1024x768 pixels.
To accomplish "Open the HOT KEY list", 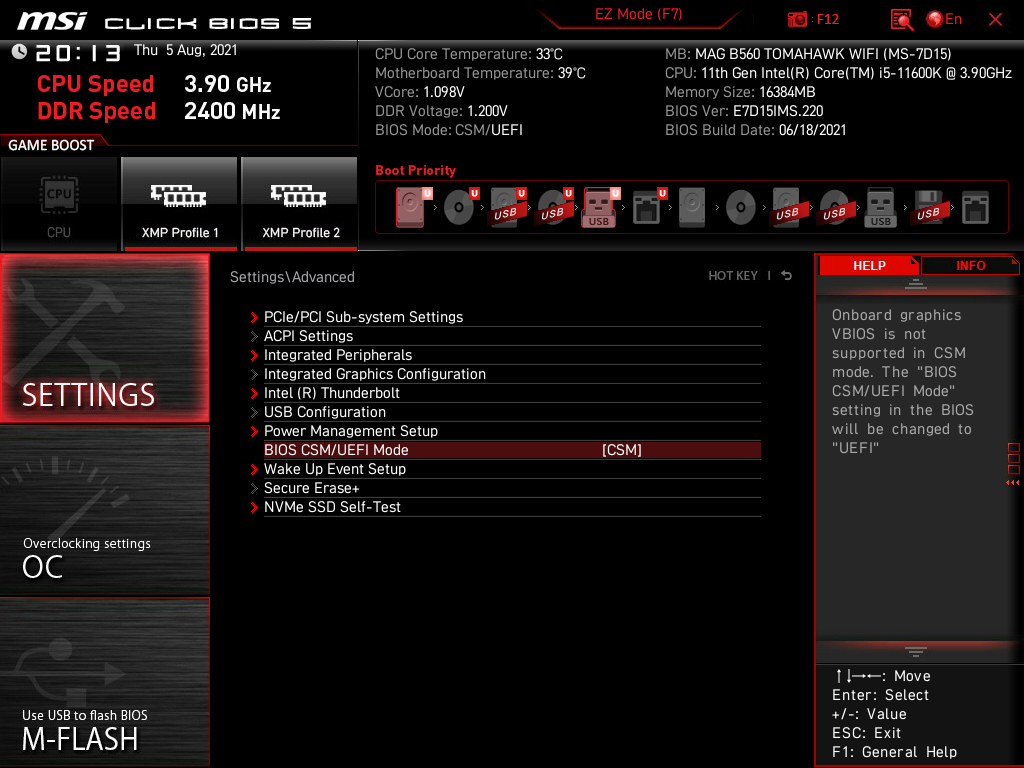I will click(733, 276).
